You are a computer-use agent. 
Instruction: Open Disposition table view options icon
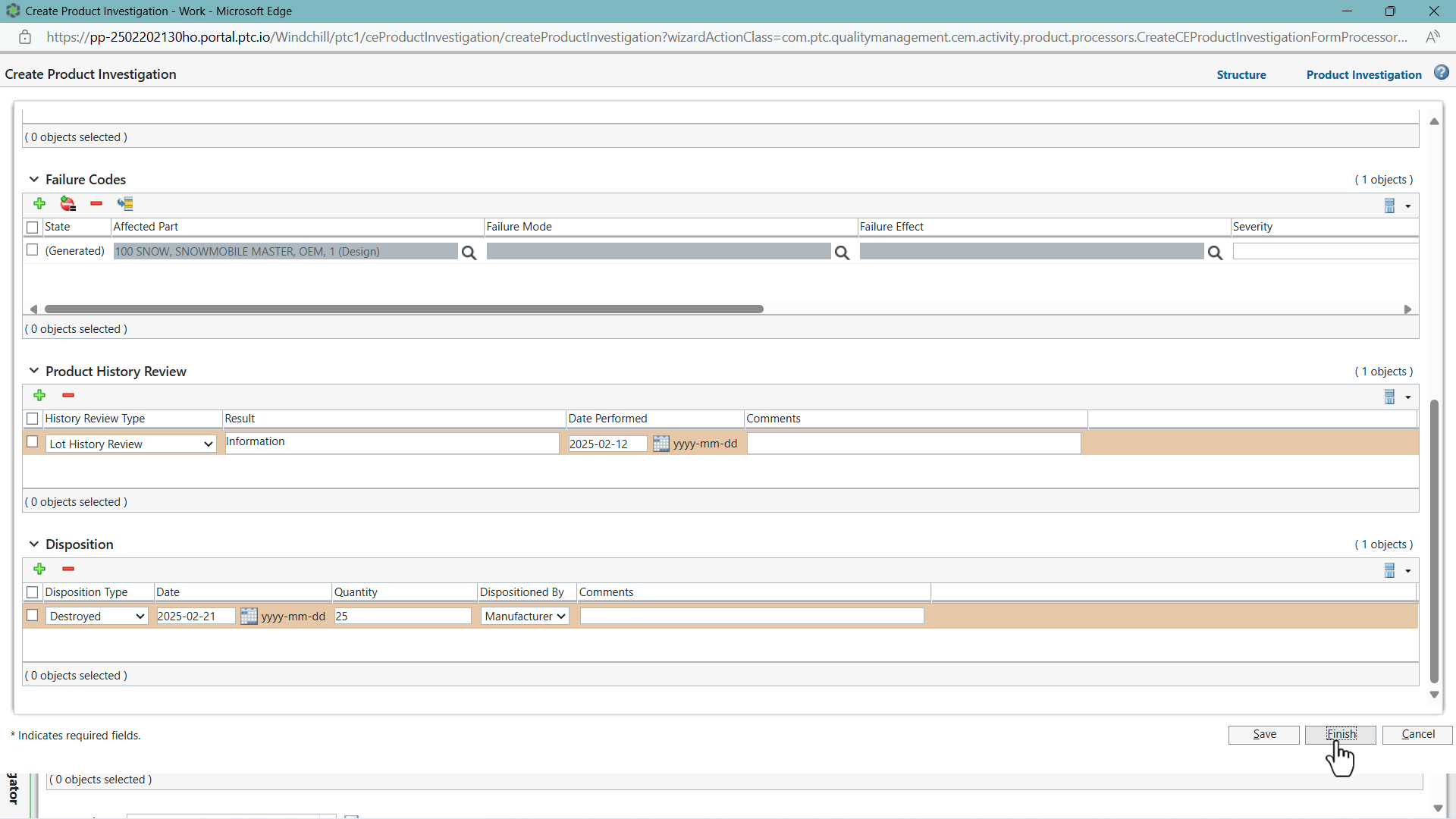coord(1389,570)
